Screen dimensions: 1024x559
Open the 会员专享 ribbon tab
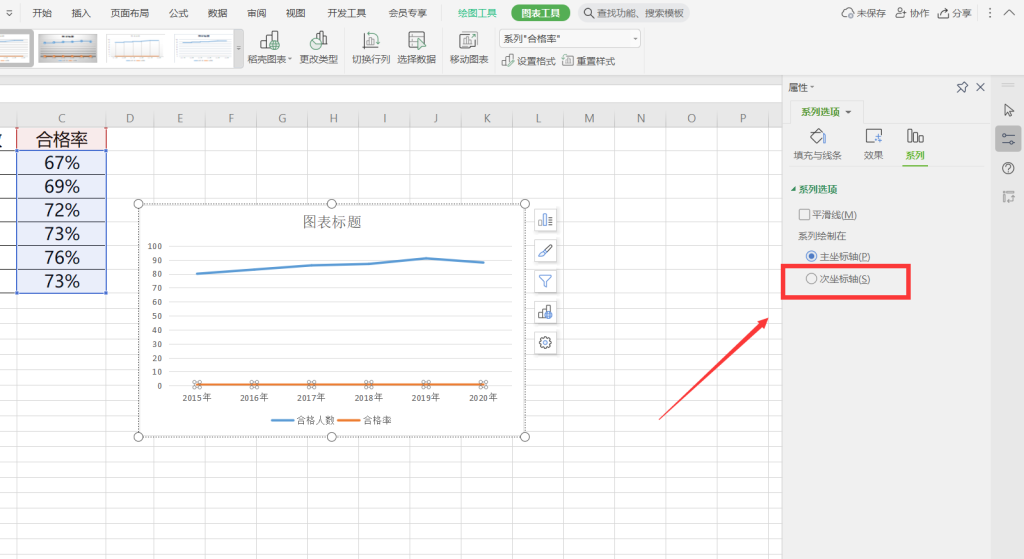(x=408, y=13)
